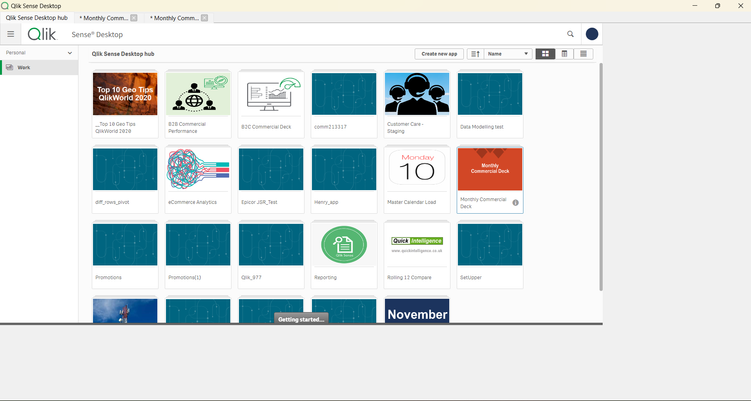This screenshot has height=401, width=751.
Task: Switch to first Monthly Comm... tab
Action: 102,18
